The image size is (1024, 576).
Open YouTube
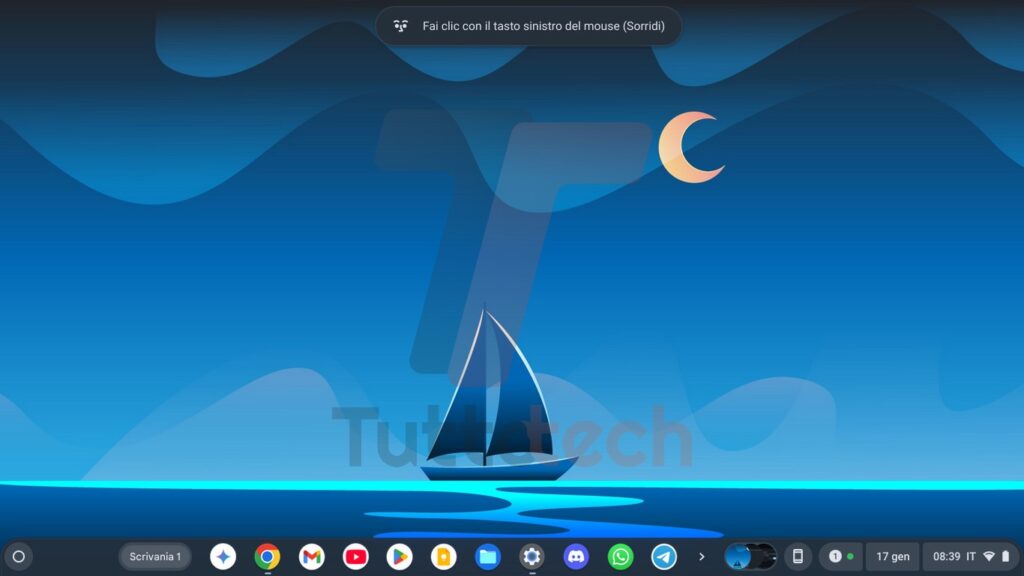pyautogui.click(x=355, y=557)
